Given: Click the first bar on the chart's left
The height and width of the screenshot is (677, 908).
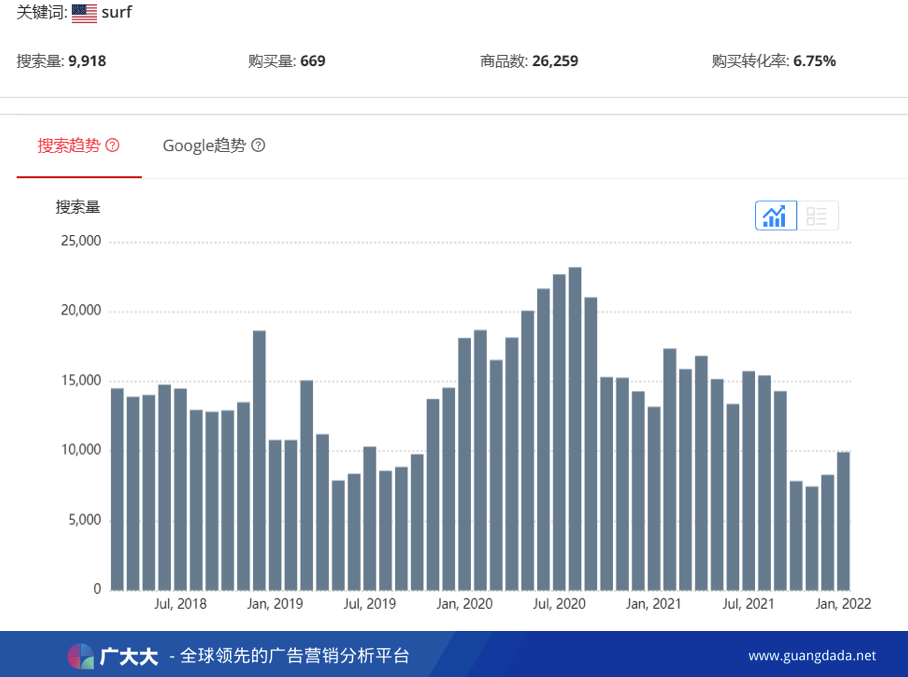Looking at the screenshot, I should 117,488.
